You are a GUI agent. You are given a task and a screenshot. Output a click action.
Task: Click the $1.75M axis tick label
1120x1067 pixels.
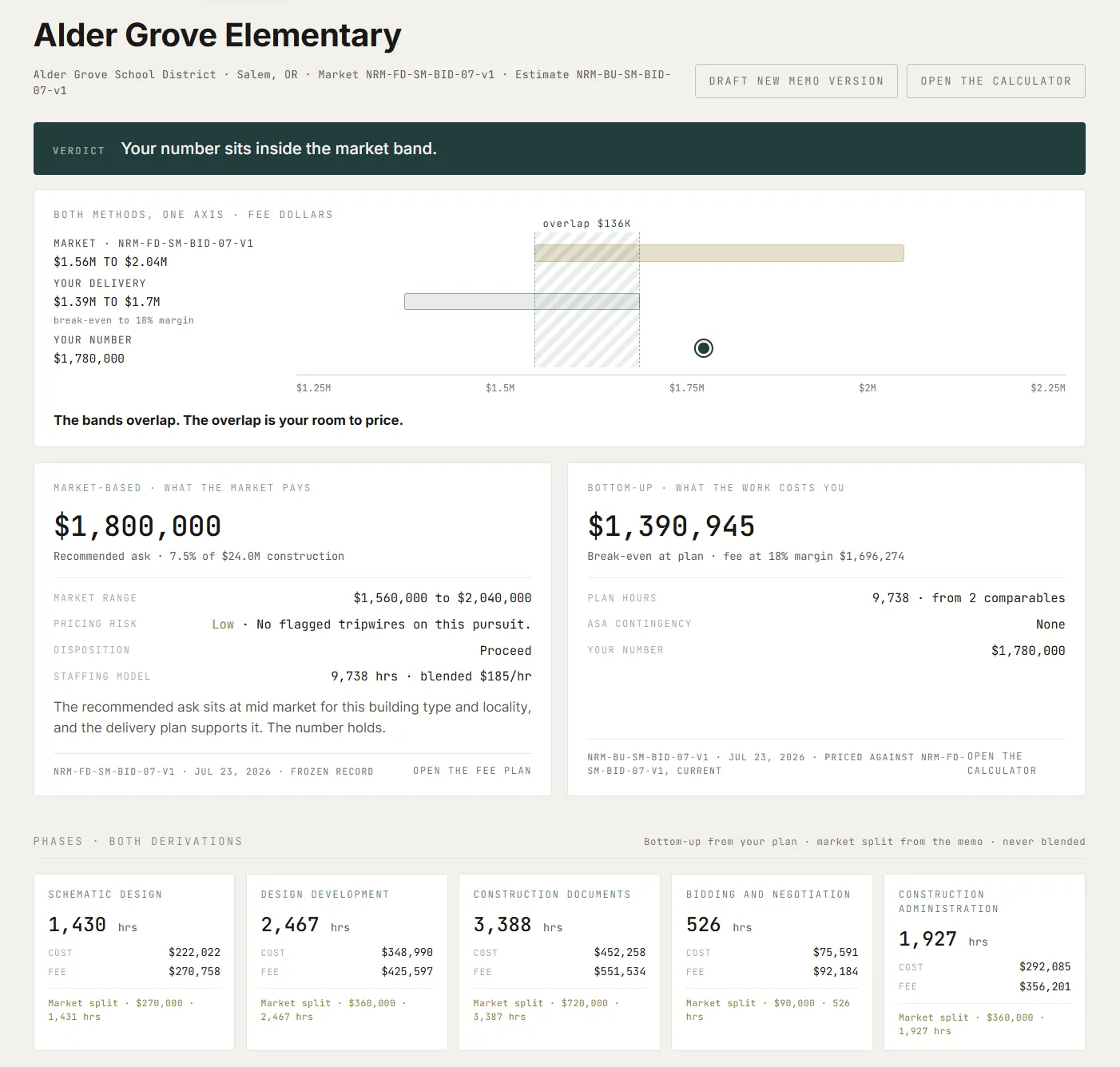(x=687, y=388)
